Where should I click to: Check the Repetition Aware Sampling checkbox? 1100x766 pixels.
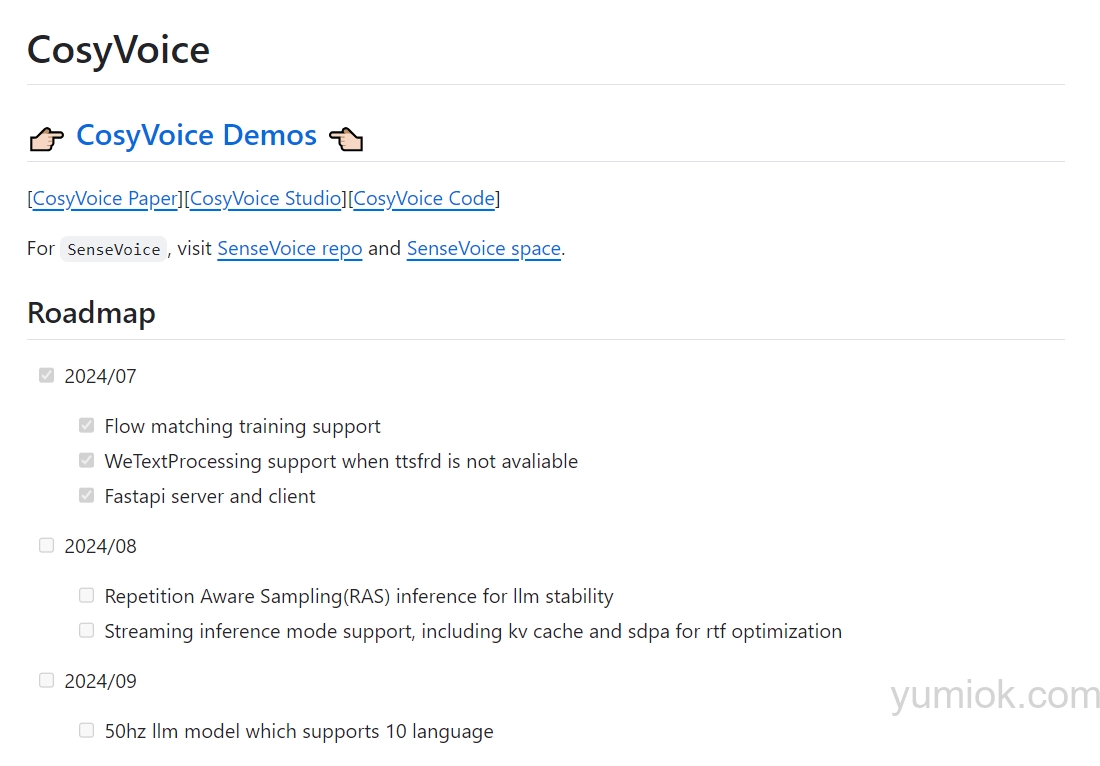click(x=86, y=596)
